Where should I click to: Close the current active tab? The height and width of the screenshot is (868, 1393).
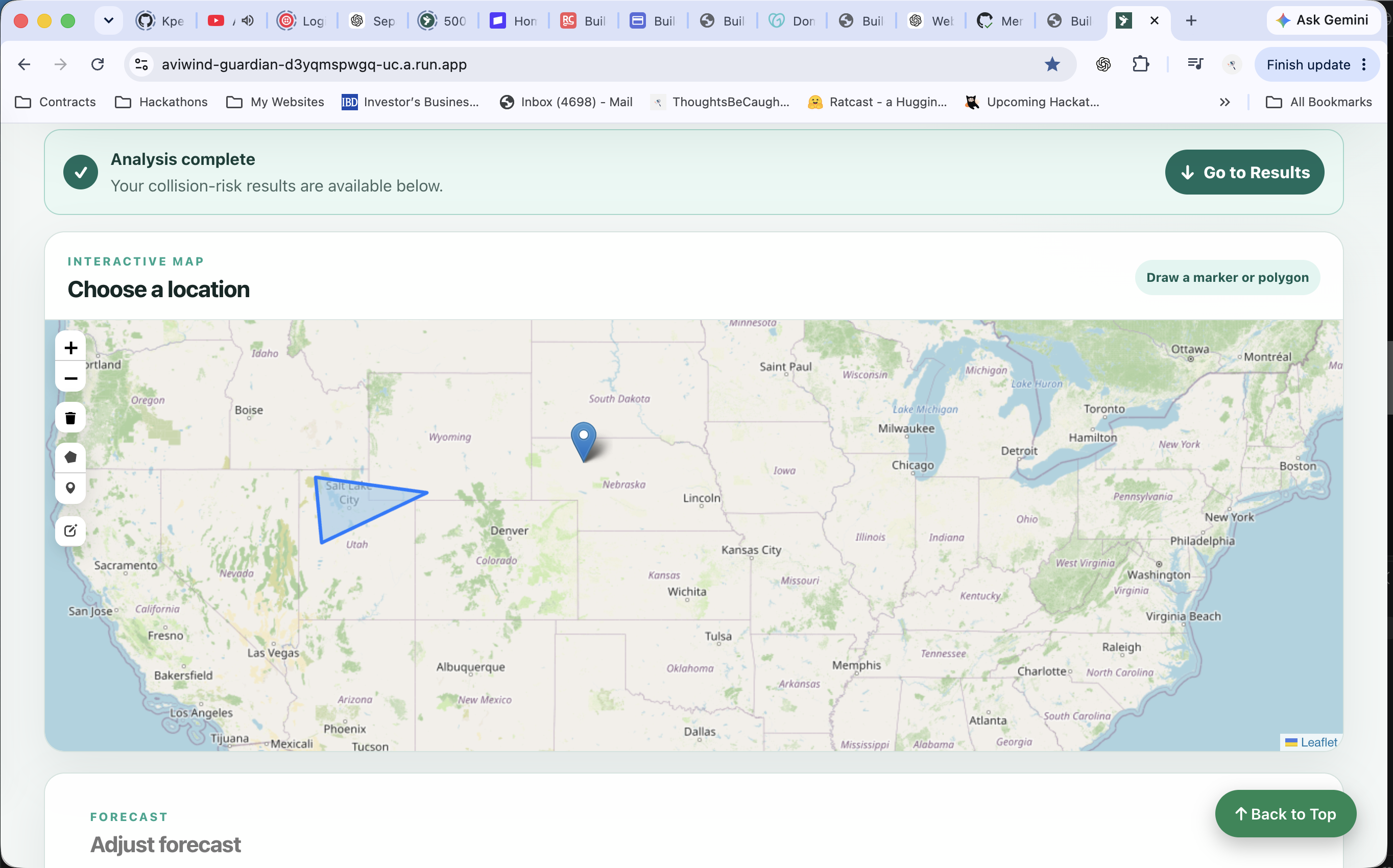tap(1154, 20)
